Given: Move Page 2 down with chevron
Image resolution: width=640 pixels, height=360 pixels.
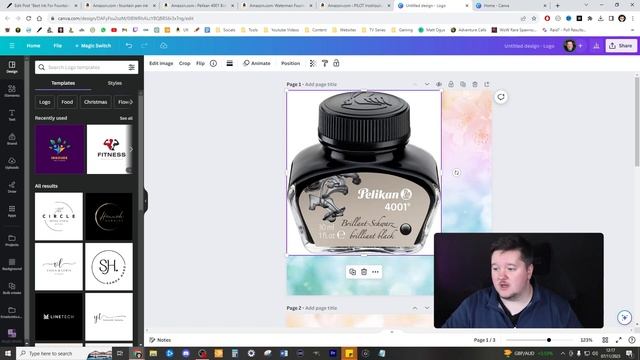Looking at the screenshot, I should [x=427, y=308].
